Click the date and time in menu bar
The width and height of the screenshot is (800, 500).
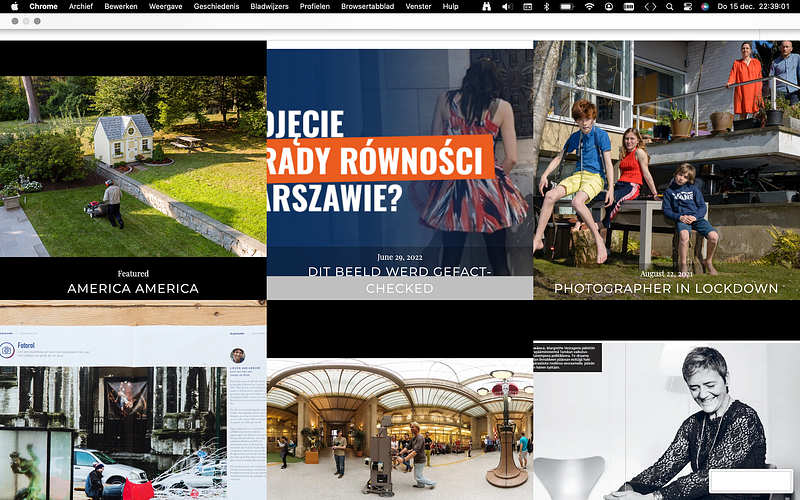755,6
